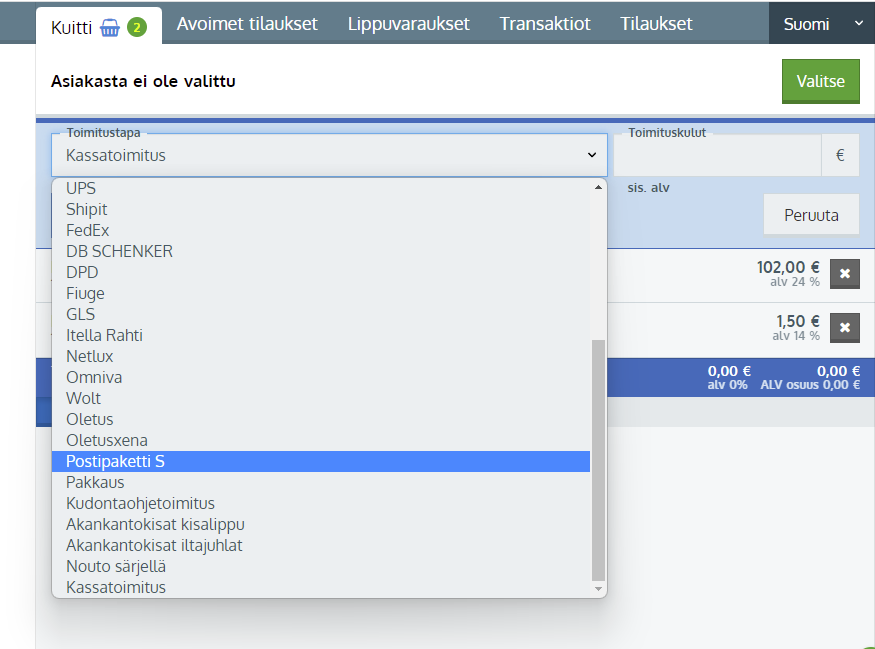Collapse the Toimitustapa dropdown showing Kassatoimitus
875x649 pixels.
click(329, 155)
